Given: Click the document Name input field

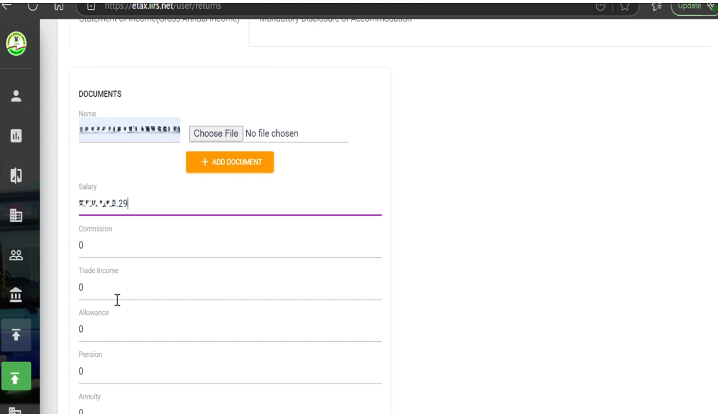Looking at the screenshot, I should [129, 130].
